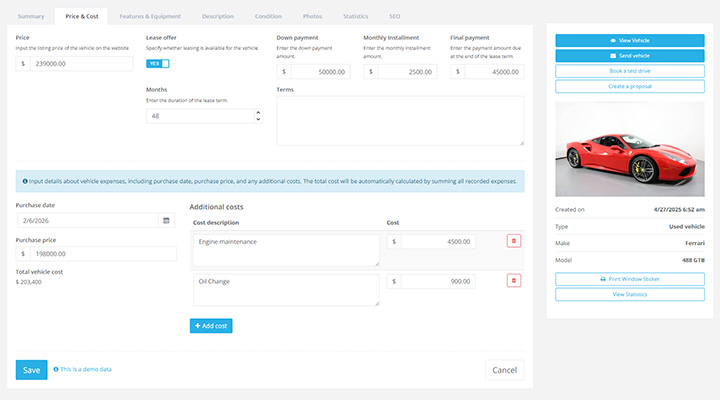Click the Total vehicle cost $ 203,400 value

coord(28,282)
